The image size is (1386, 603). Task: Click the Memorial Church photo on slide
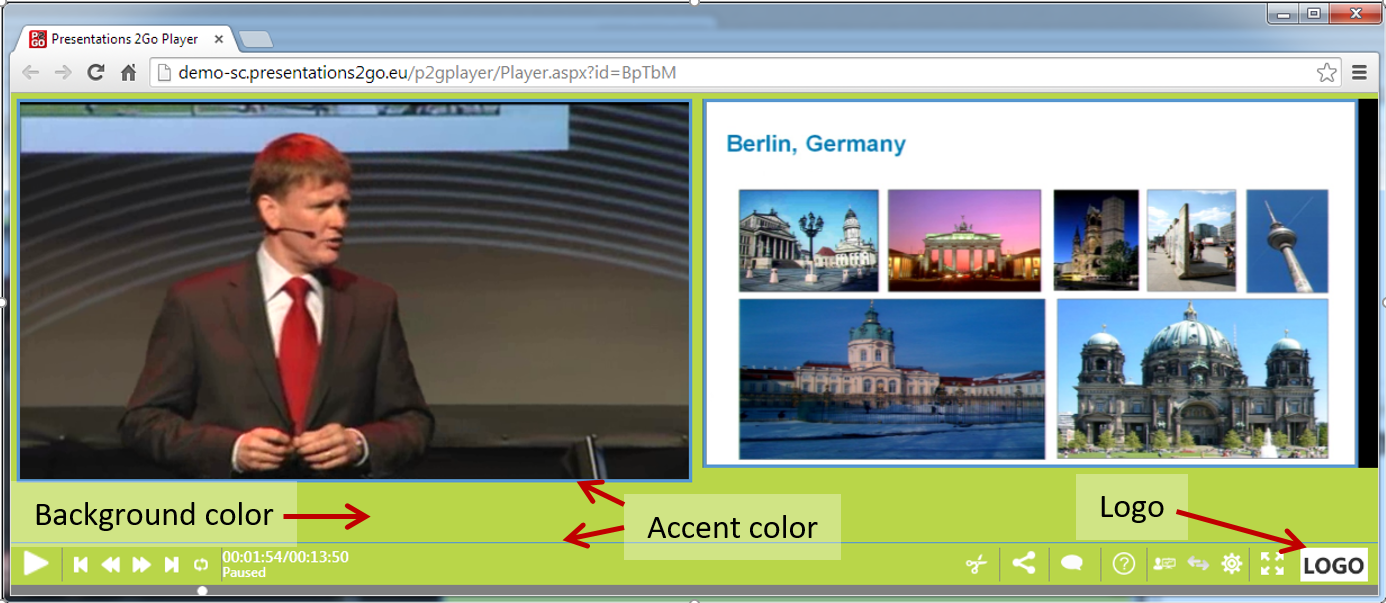click(1096, 240)
